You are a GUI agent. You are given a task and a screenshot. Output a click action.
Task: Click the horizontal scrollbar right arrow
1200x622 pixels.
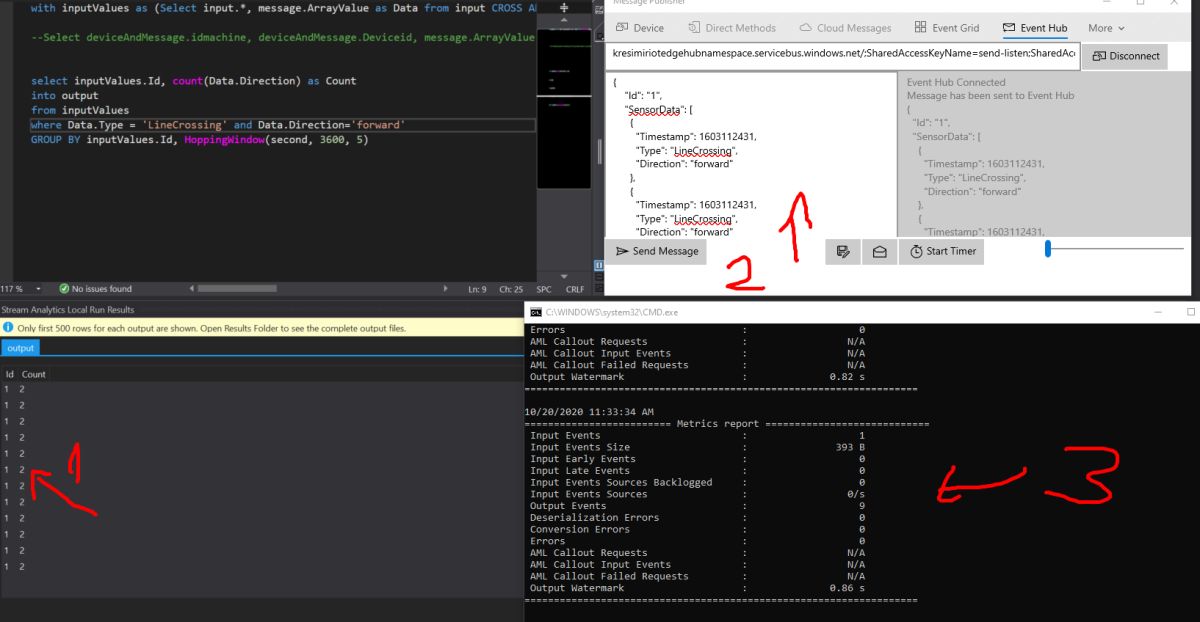446,289
